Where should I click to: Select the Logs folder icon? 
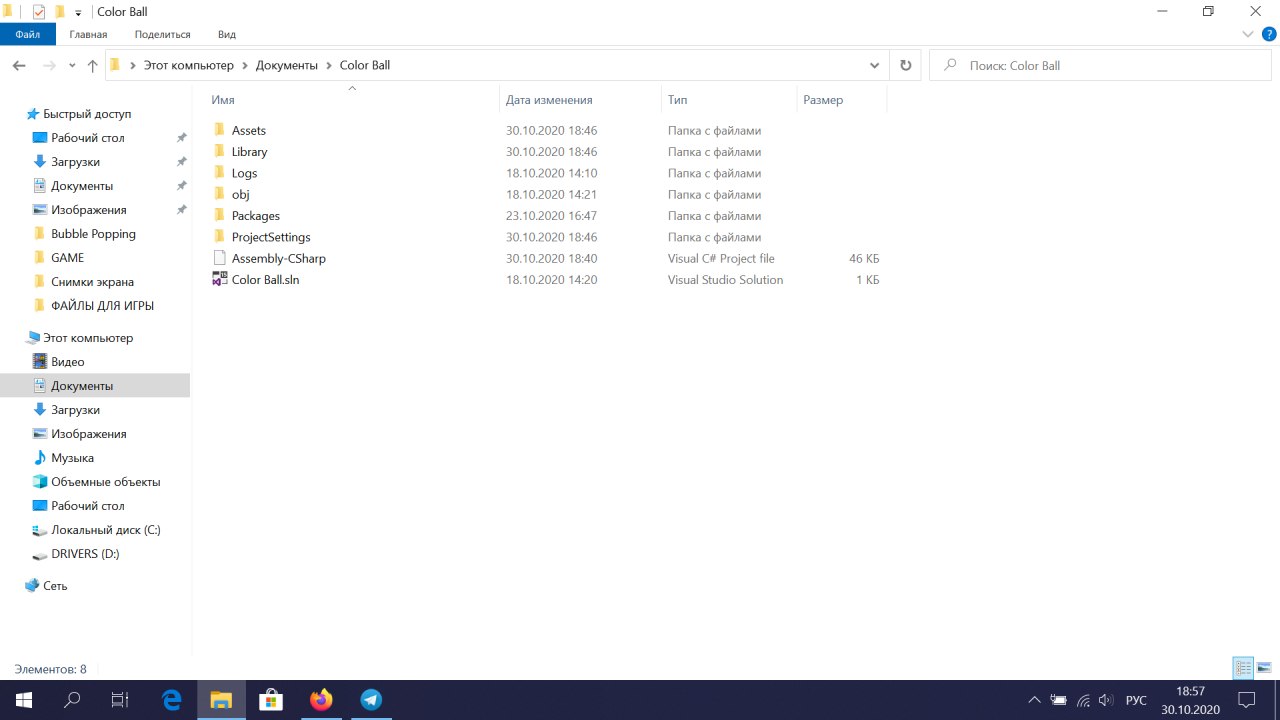tap(220, 173)
